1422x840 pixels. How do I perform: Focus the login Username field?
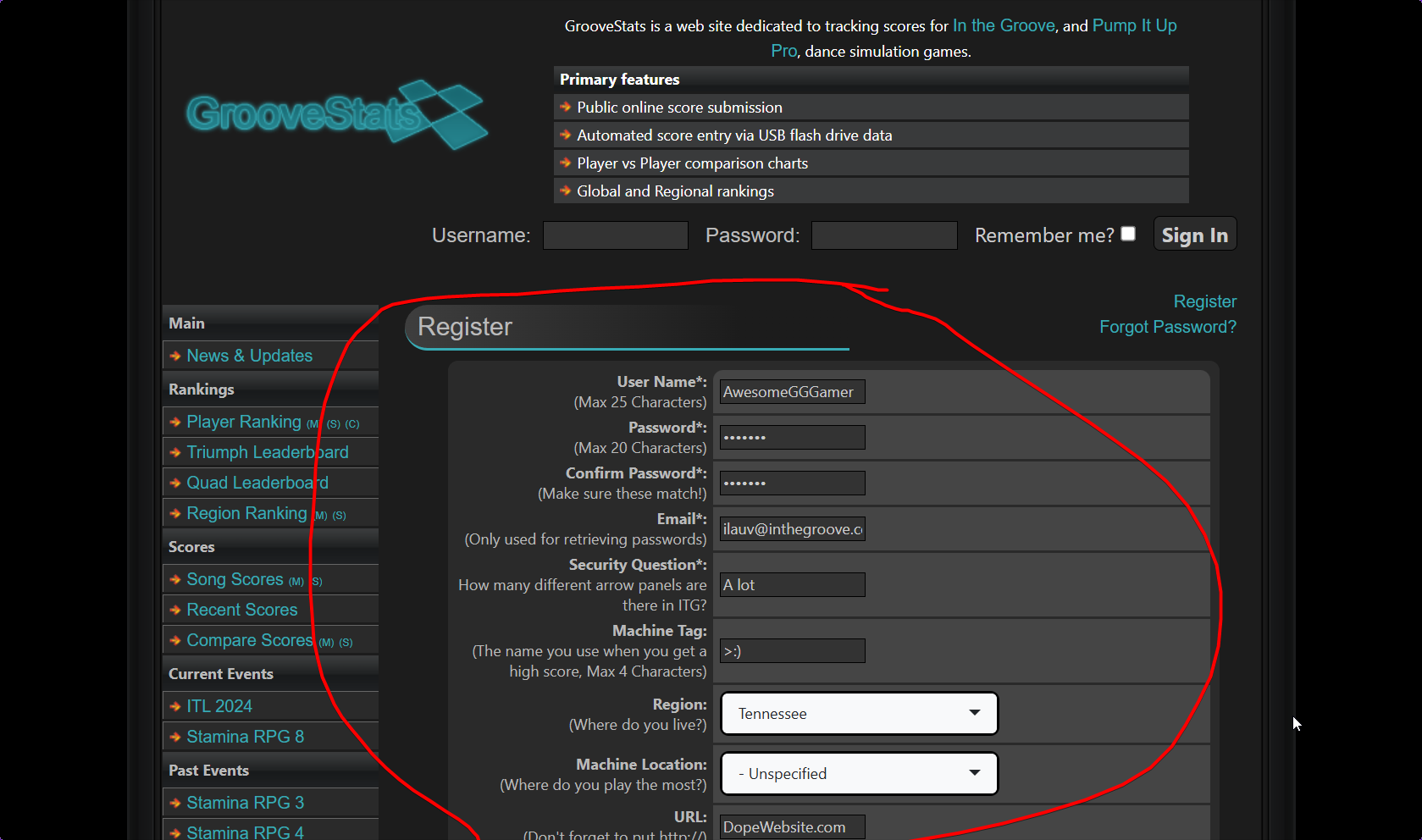pyautogui.click(x=615, y=235)
